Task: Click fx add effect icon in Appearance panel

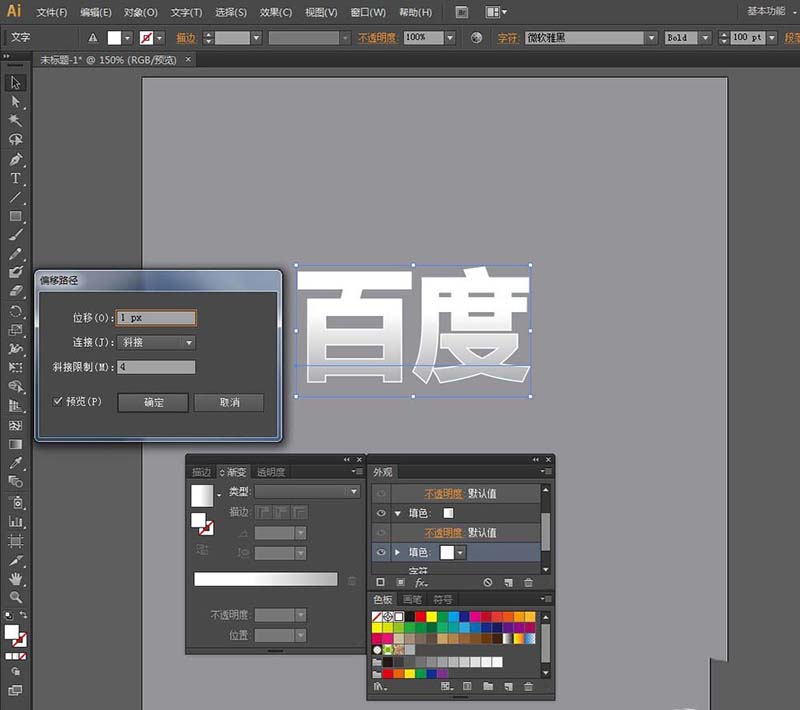Action: point(421,582)
